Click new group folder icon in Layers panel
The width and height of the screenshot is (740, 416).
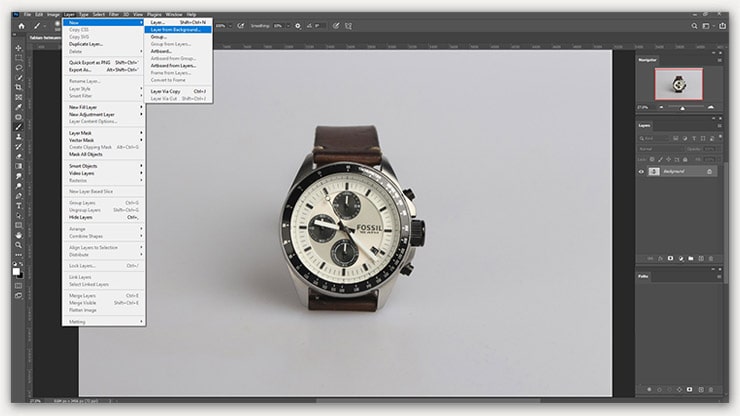click(691, 259)
